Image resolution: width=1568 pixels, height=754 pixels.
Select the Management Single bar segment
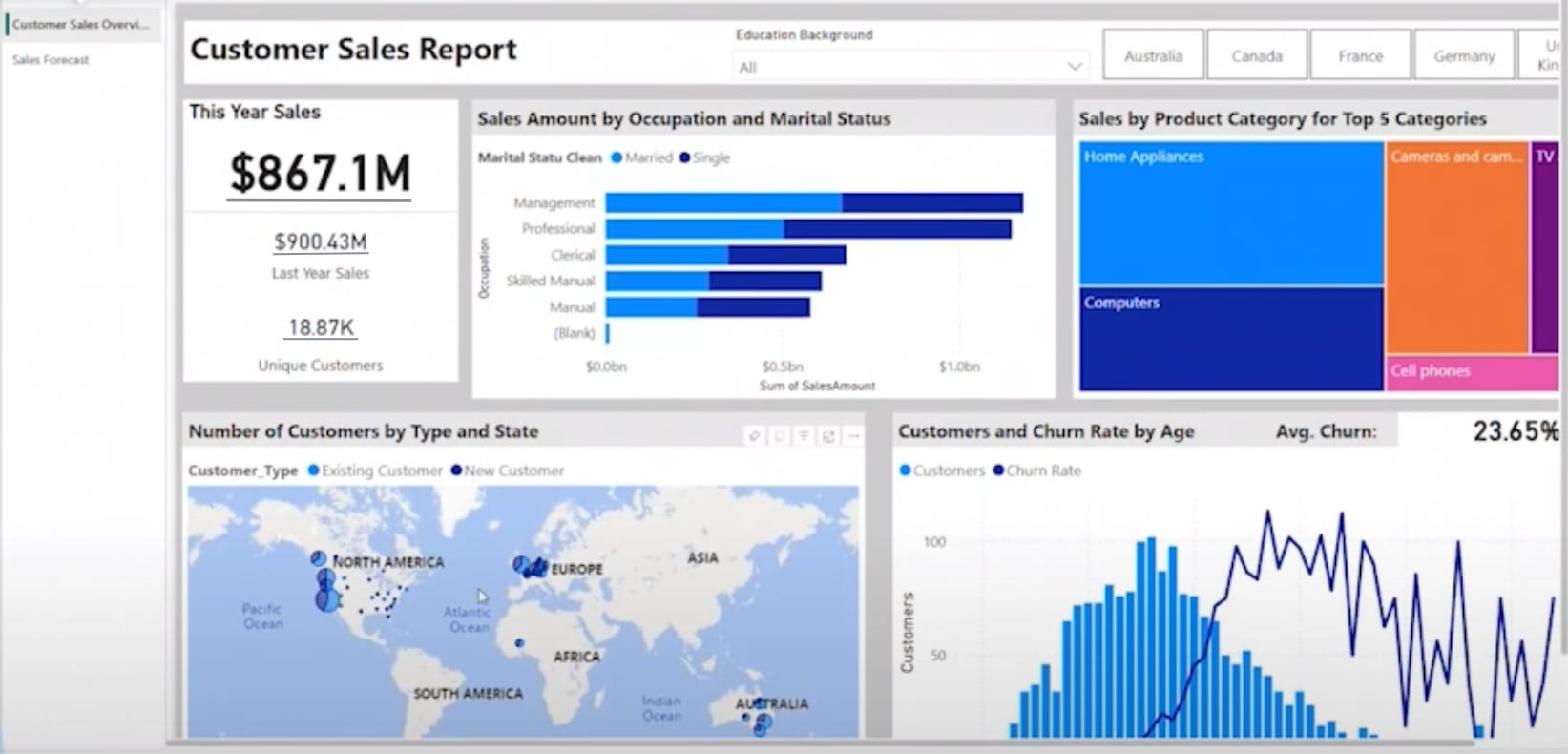pos(932,202)
